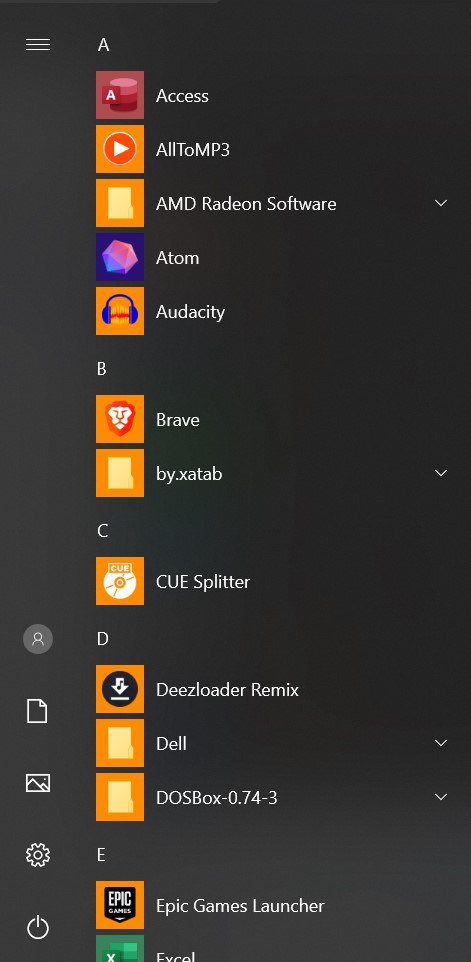The width and height of the screenshot is (471, 962).
Task: Launch Audacity via headphones icon
Action: click(120, 311)
